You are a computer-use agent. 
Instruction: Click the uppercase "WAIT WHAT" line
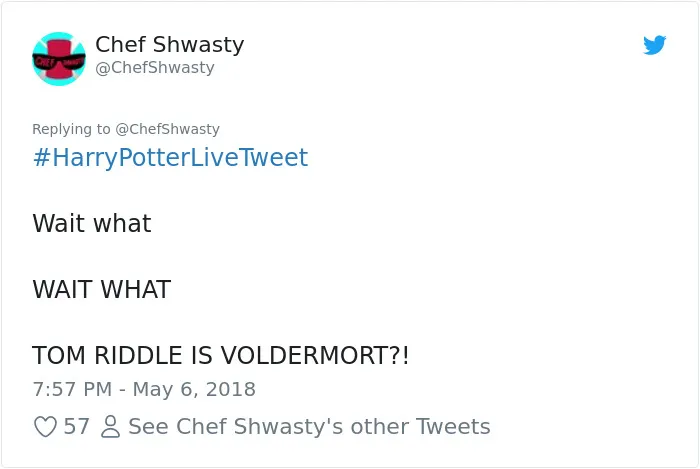pos(102,289)
